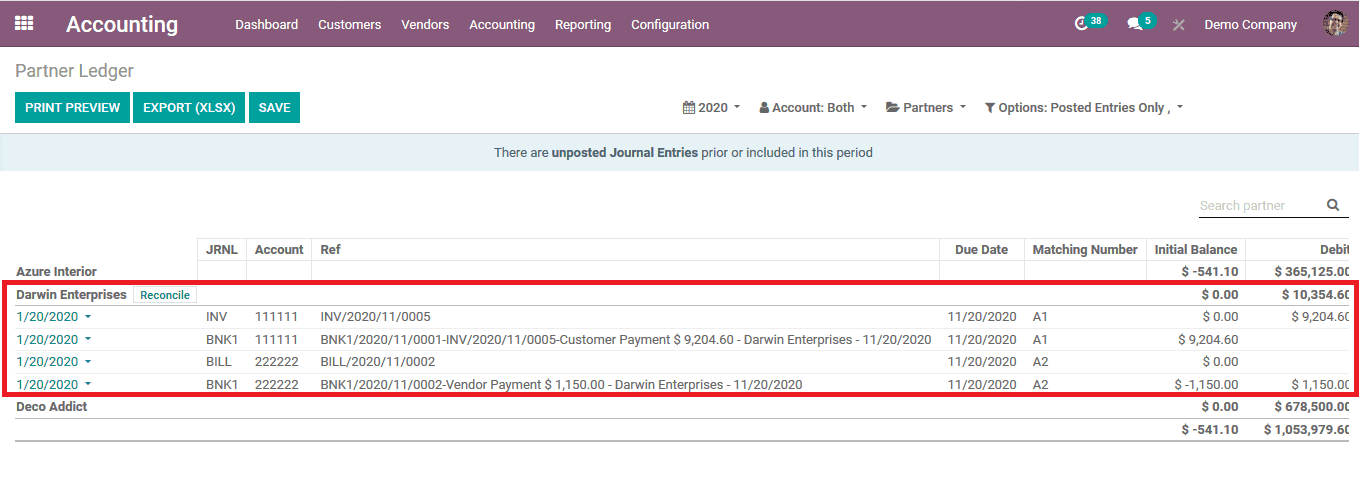Click the $ 9,204.60 initial balance cell
The image size is (1359, 489).
(1208, 339)
